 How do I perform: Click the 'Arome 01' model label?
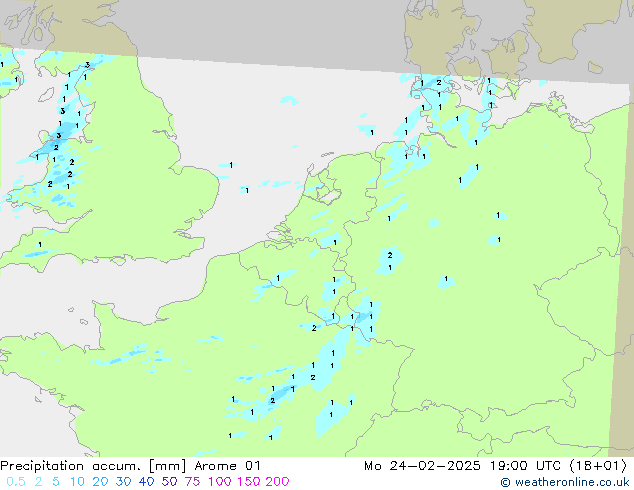227,466
